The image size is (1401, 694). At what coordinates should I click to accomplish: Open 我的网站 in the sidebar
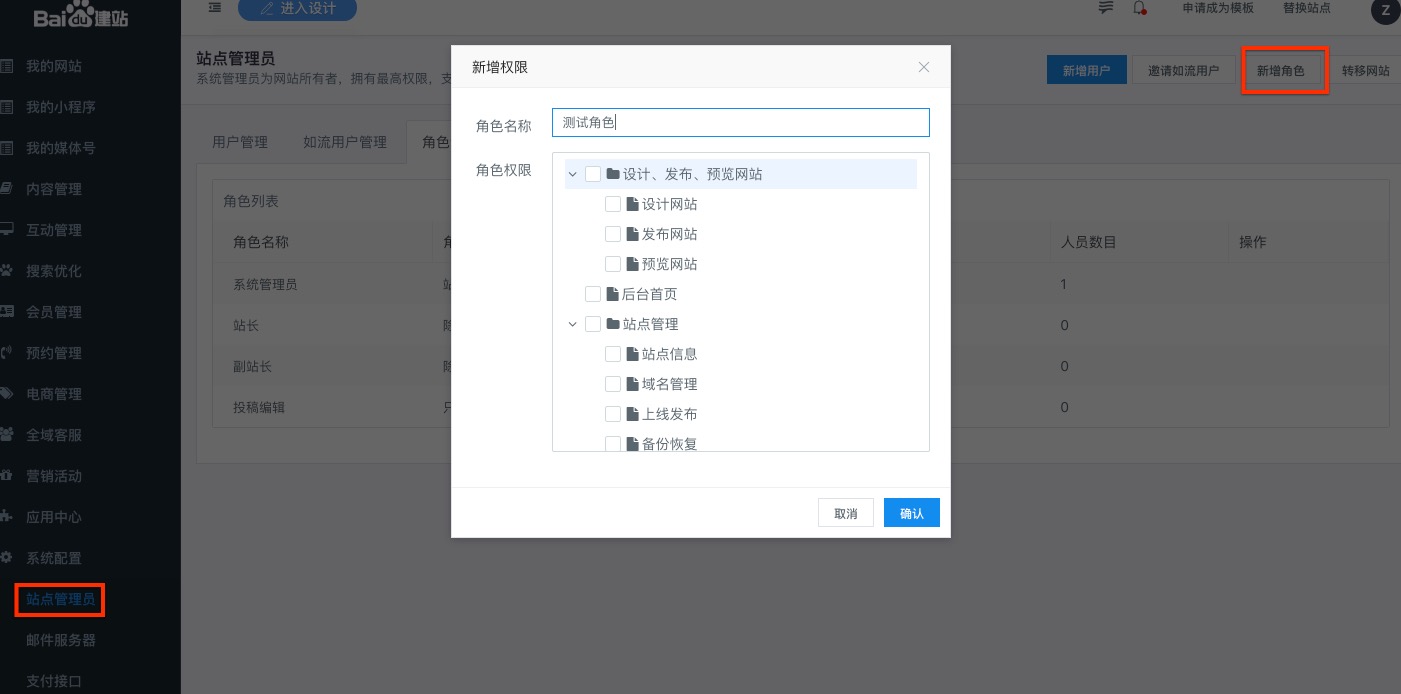54,67
